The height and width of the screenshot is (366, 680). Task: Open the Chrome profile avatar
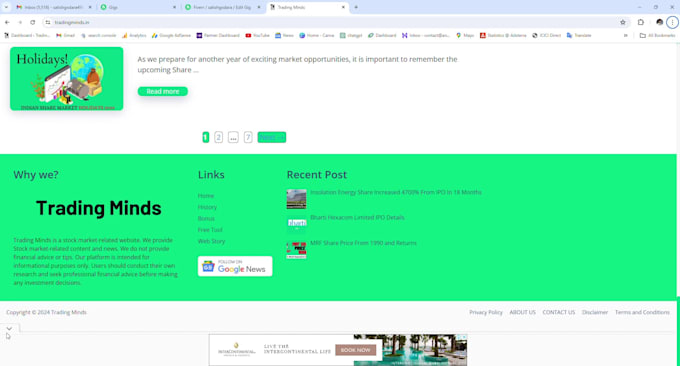coord(660,22)
